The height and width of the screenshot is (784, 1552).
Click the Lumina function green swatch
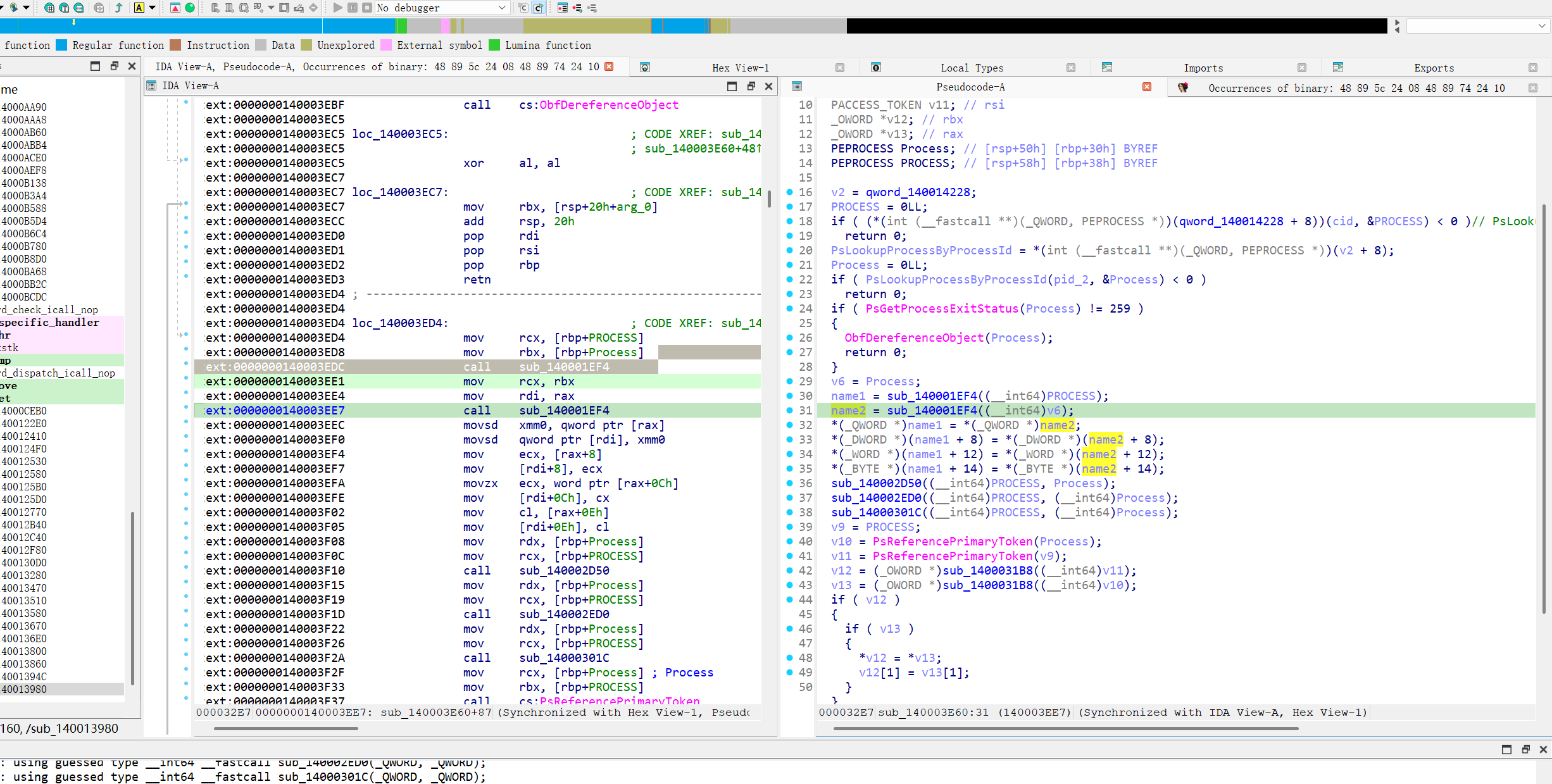494,45
